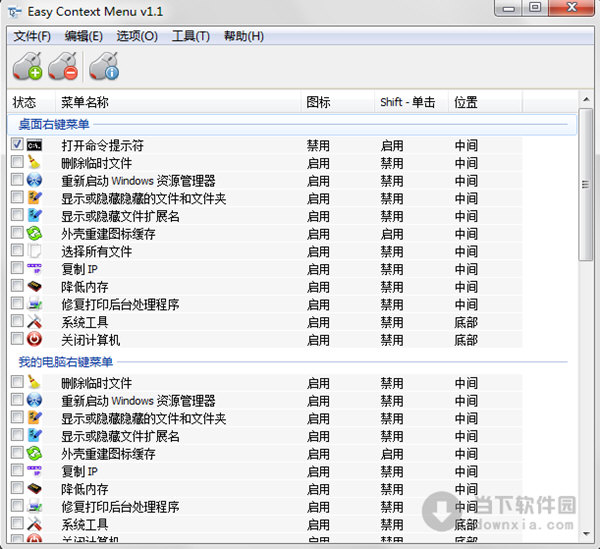
Task: Click the 状态 column header
Action: tap(31, 102)
